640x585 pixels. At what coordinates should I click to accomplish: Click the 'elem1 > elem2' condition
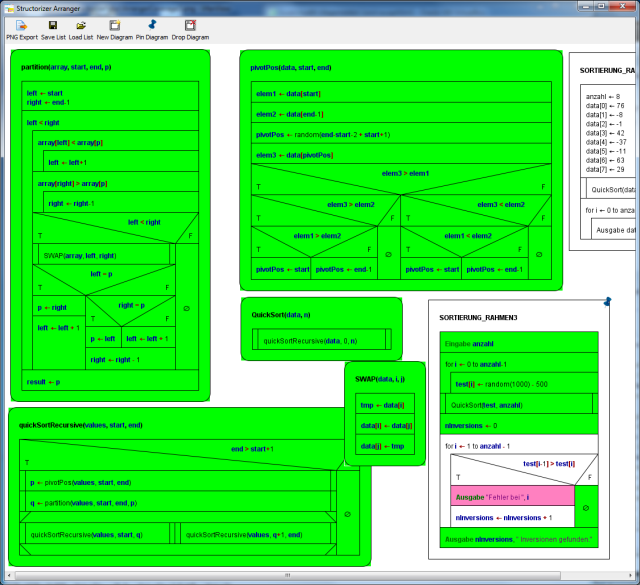(317, 236)
